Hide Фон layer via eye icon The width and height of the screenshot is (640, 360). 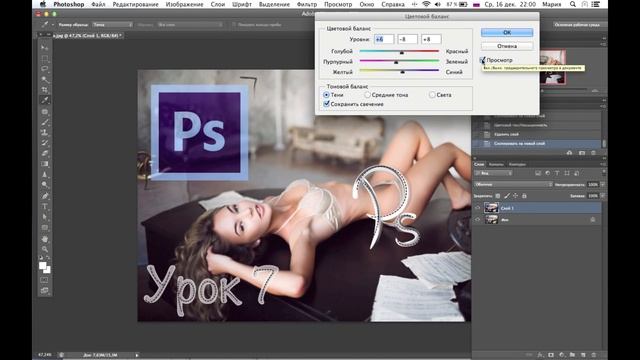coord(478,220)
